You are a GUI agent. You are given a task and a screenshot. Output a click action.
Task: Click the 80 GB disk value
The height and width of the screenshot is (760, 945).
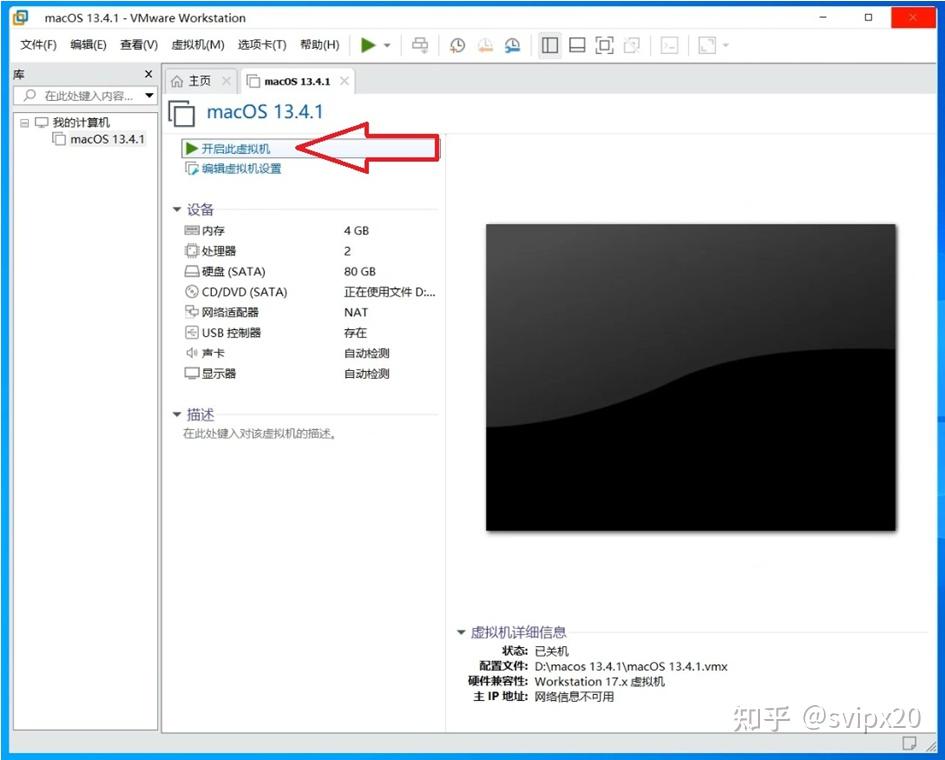tap(360, 272)
